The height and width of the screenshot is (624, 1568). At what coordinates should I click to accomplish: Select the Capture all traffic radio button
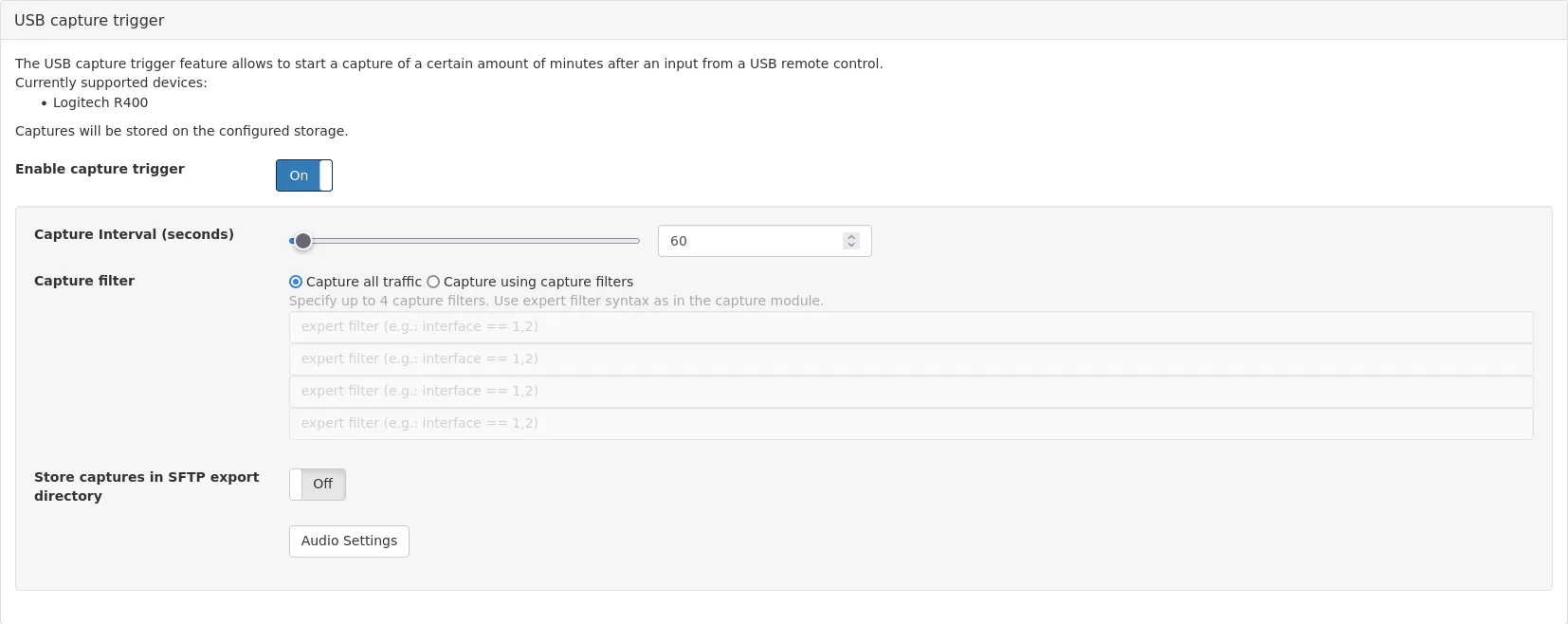click(296, 282)
